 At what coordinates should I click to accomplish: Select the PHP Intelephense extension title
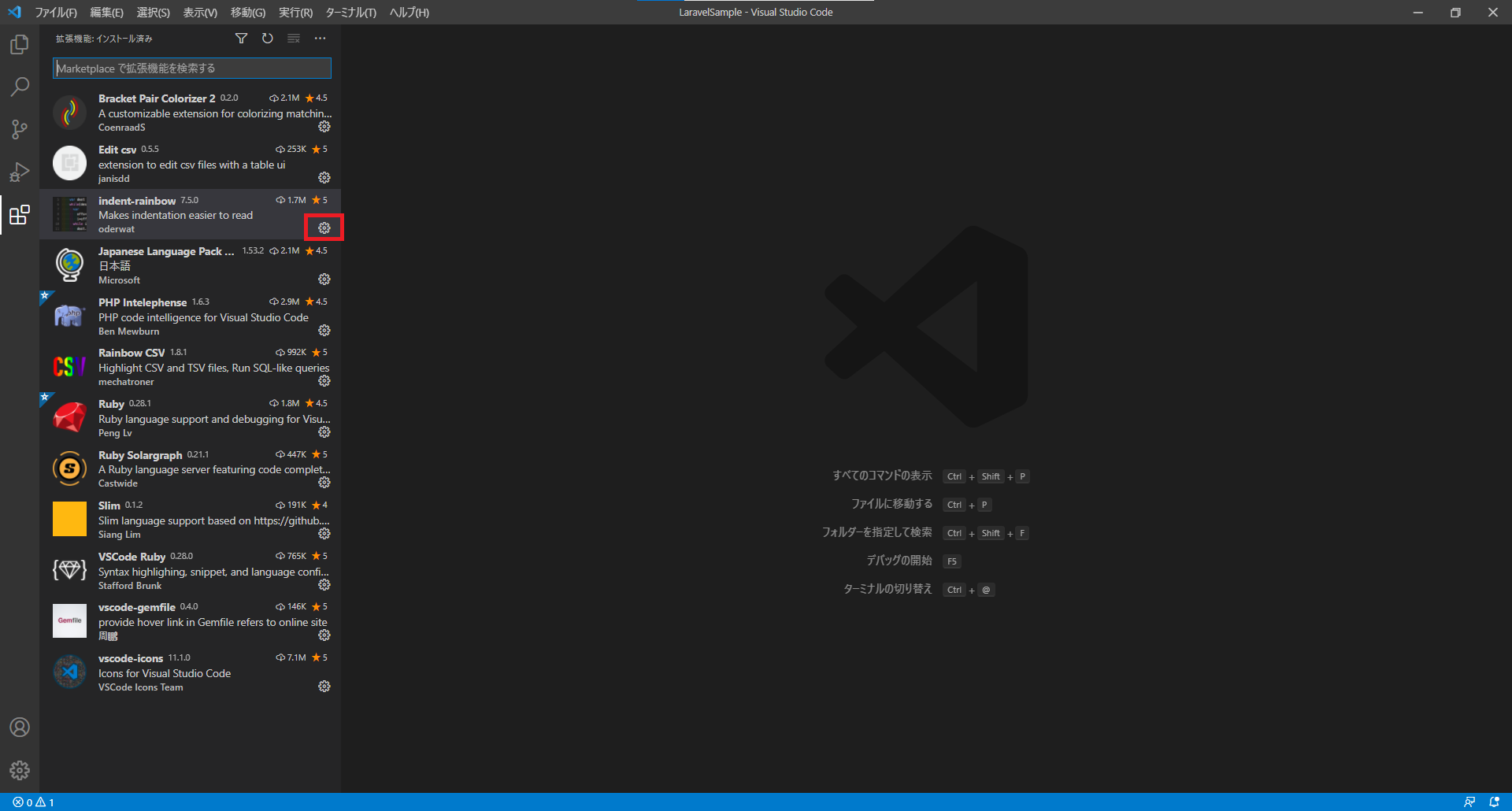coord(143,302)
